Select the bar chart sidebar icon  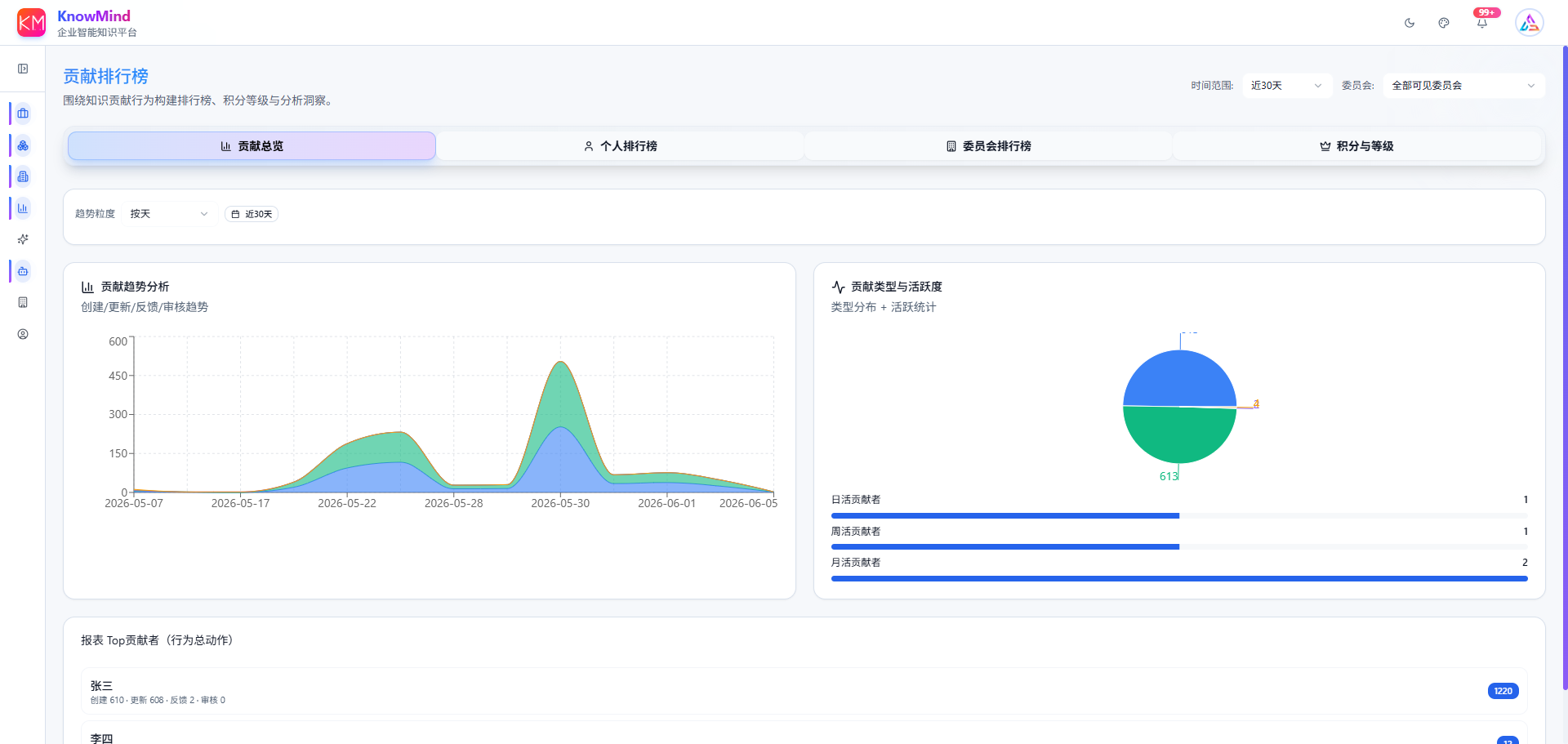pyautogui.click(x=23, y=208)
